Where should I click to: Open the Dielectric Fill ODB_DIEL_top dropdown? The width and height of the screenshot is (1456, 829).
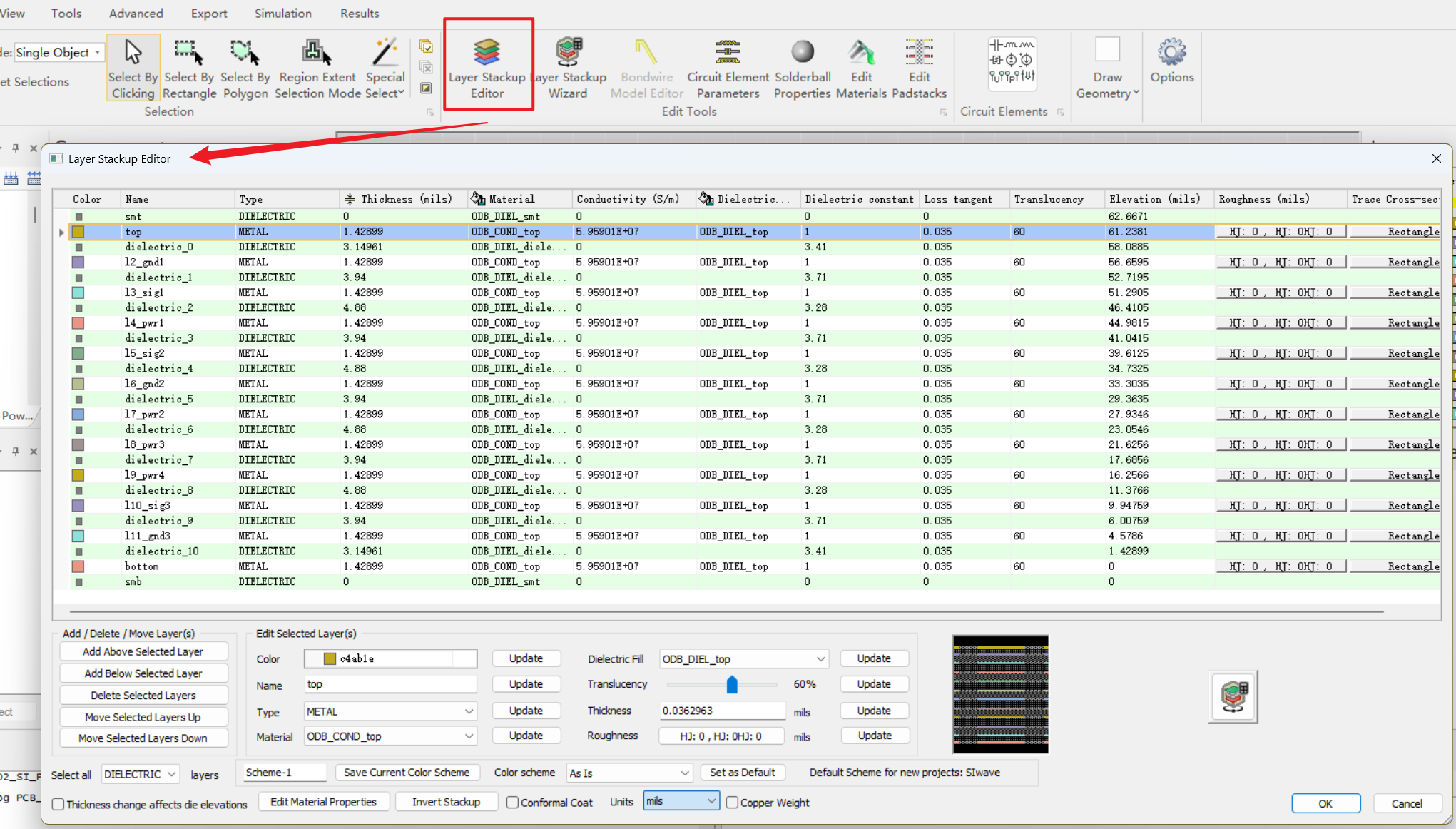pyautogui.click(x=743, y=659)
